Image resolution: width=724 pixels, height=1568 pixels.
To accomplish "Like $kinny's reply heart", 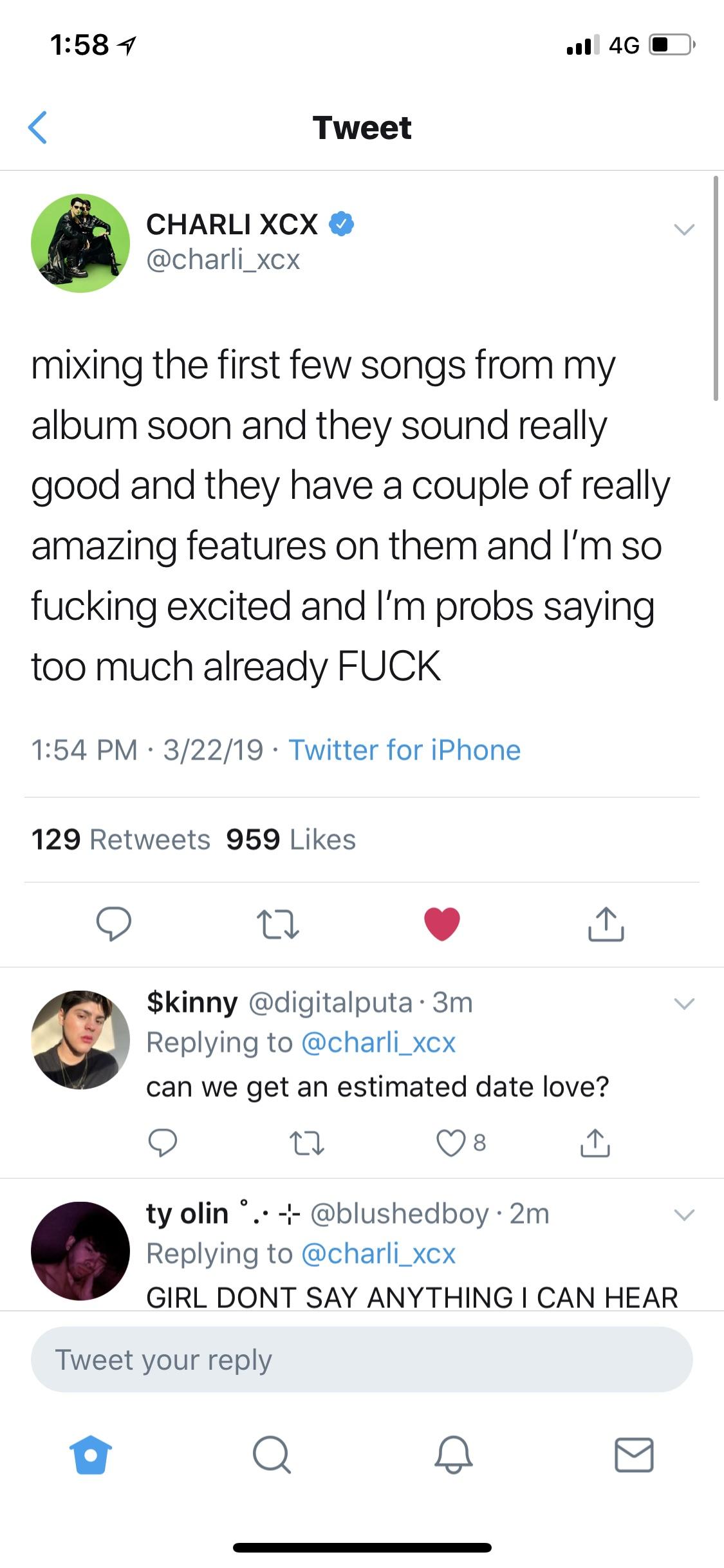I will 450,1143.
